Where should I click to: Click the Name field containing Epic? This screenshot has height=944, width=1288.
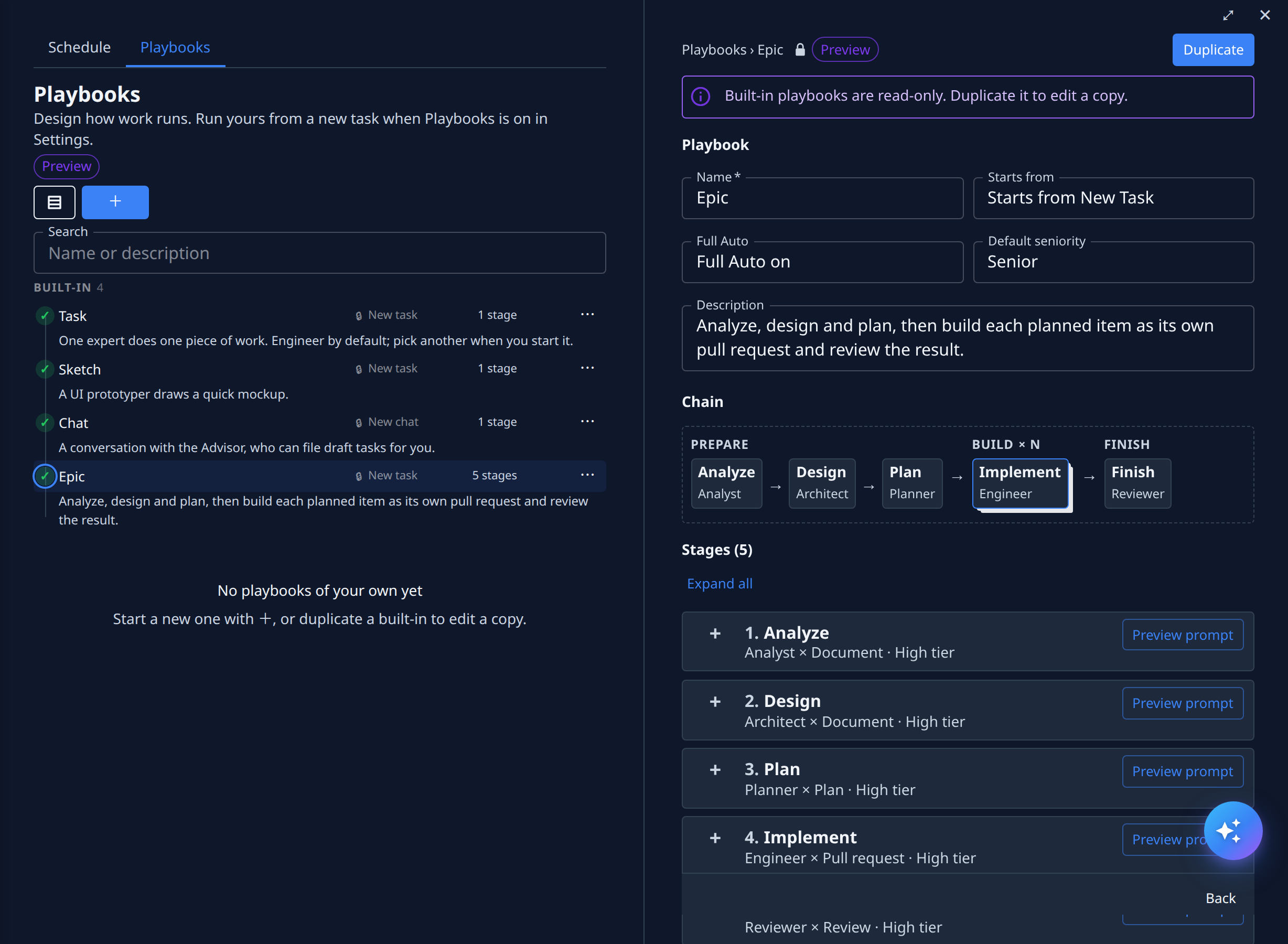822,198
